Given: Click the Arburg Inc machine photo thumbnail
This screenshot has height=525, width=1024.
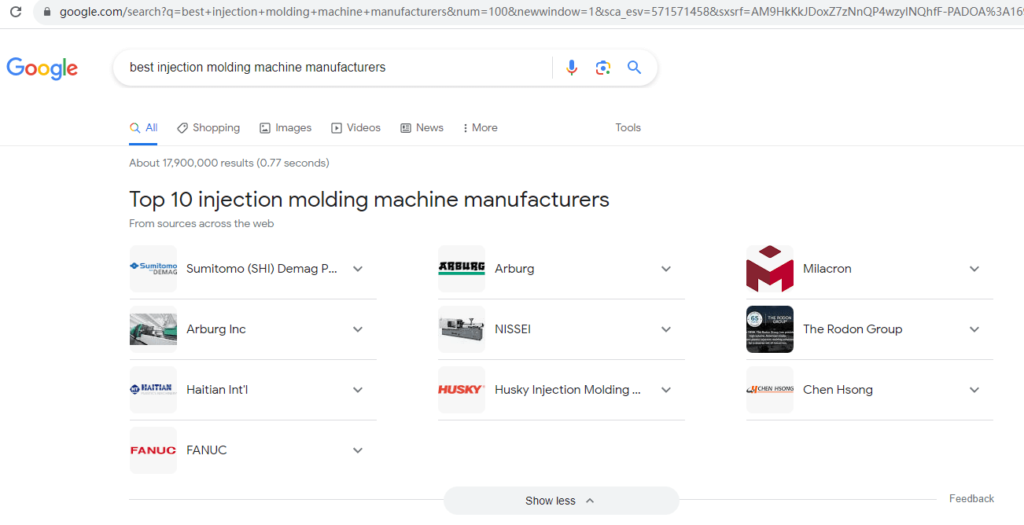Looking at the screenshot, I should point(153,329).
